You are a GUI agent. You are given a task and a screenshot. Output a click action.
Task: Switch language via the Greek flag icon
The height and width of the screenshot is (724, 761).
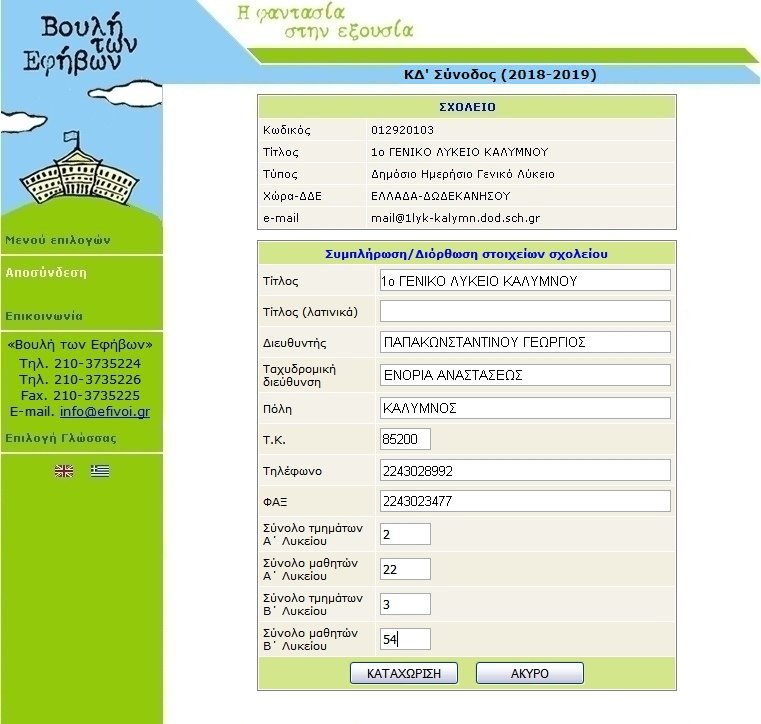click(100, 471)
